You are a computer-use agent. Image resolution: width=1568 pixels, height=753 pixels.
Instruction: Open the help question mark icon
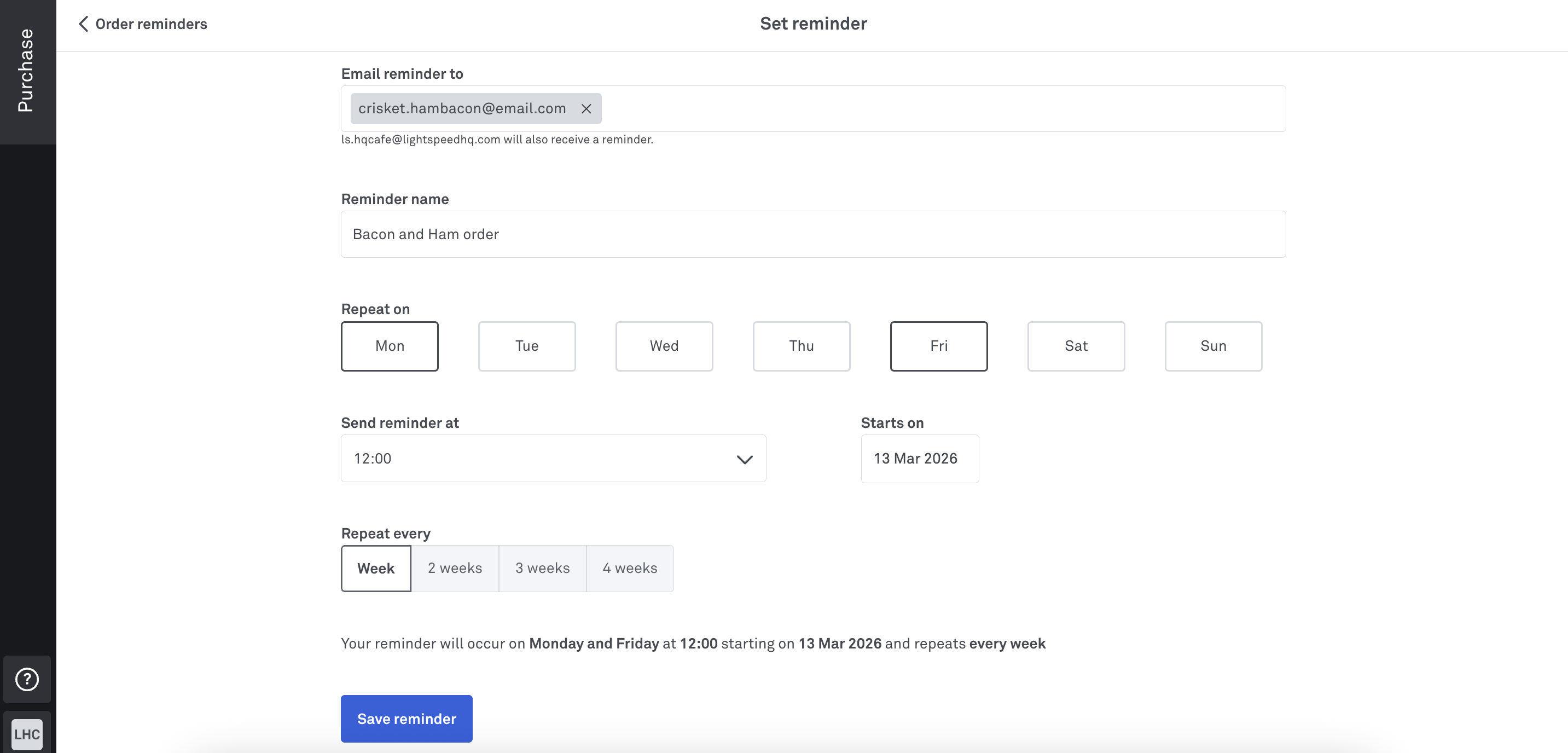[27, 679]
